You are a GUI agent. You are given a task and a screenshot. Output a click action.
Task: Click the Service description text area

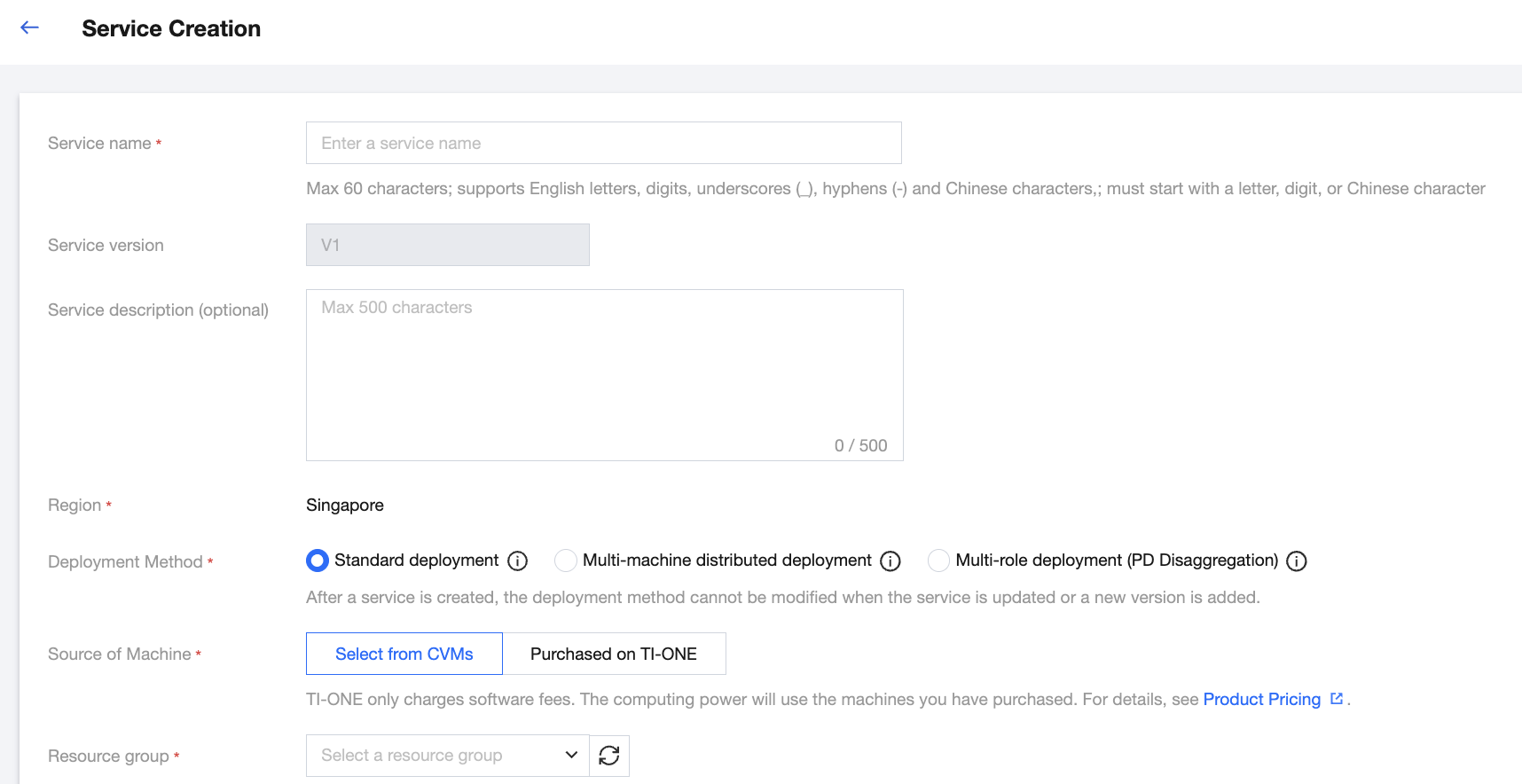[603, 372]
